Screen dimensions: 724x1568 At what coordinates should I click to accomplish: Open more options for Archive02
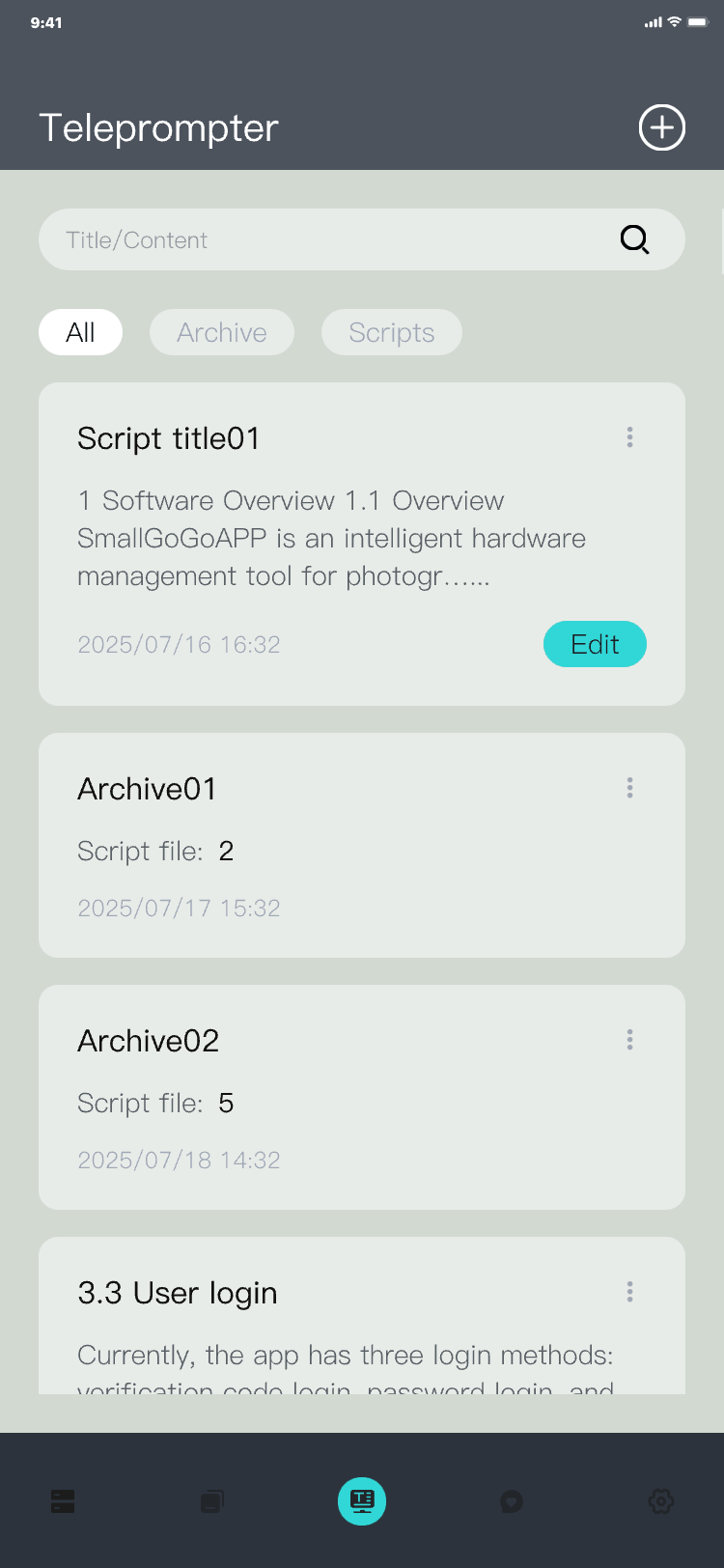pos(629,1040)
